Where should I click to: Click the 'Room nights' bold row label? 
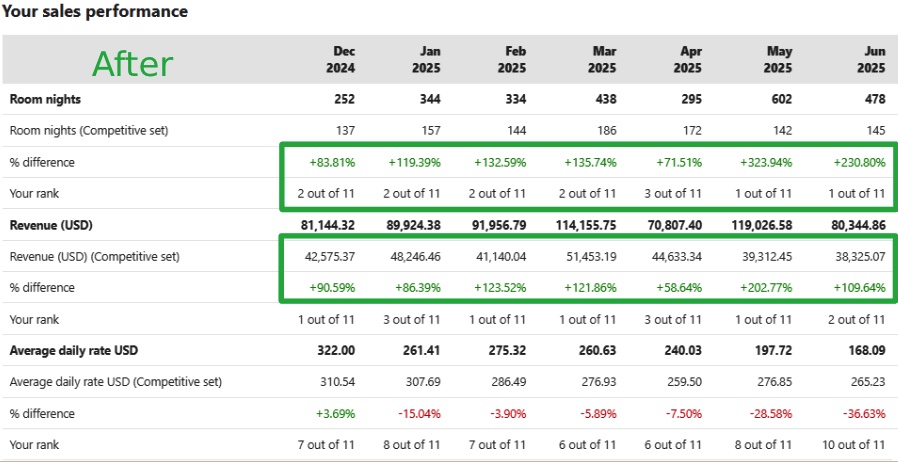click(x=46, y=100)
